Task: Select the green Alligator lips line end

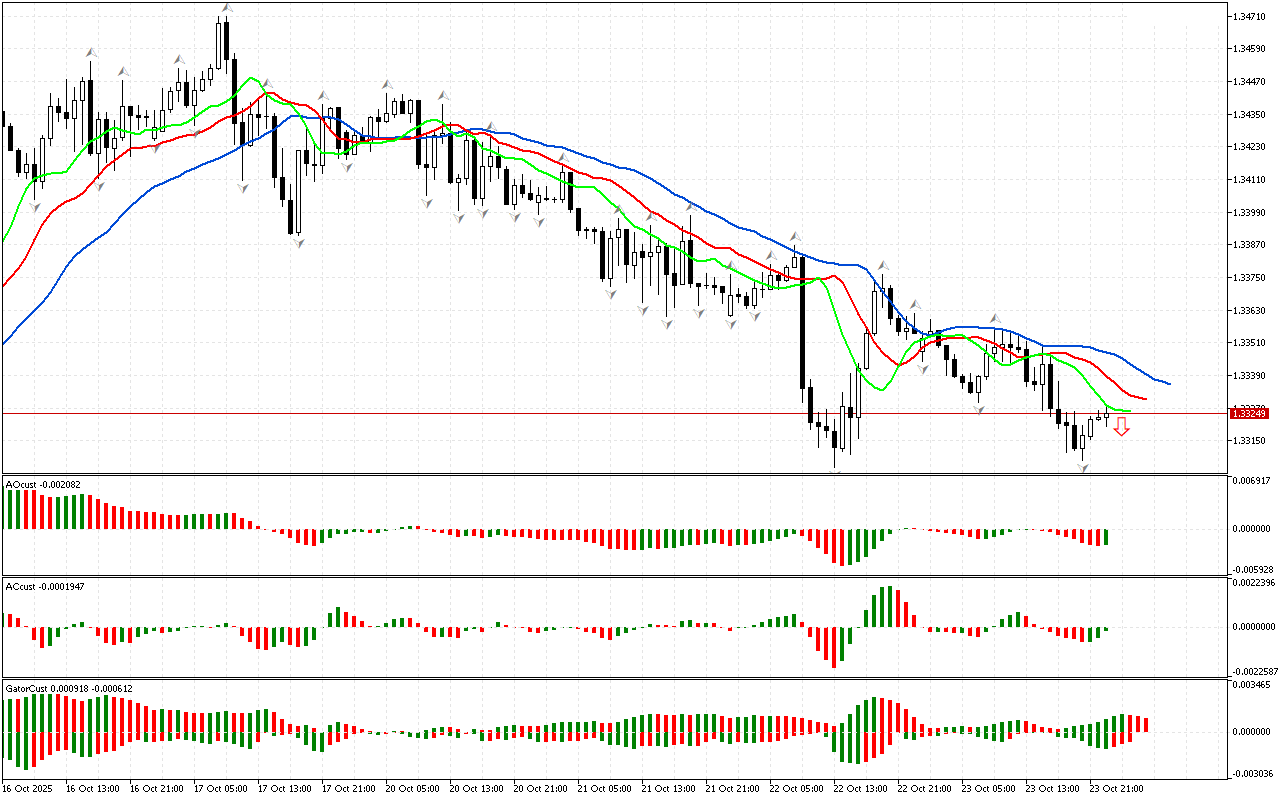Action: coord(1130,411)
